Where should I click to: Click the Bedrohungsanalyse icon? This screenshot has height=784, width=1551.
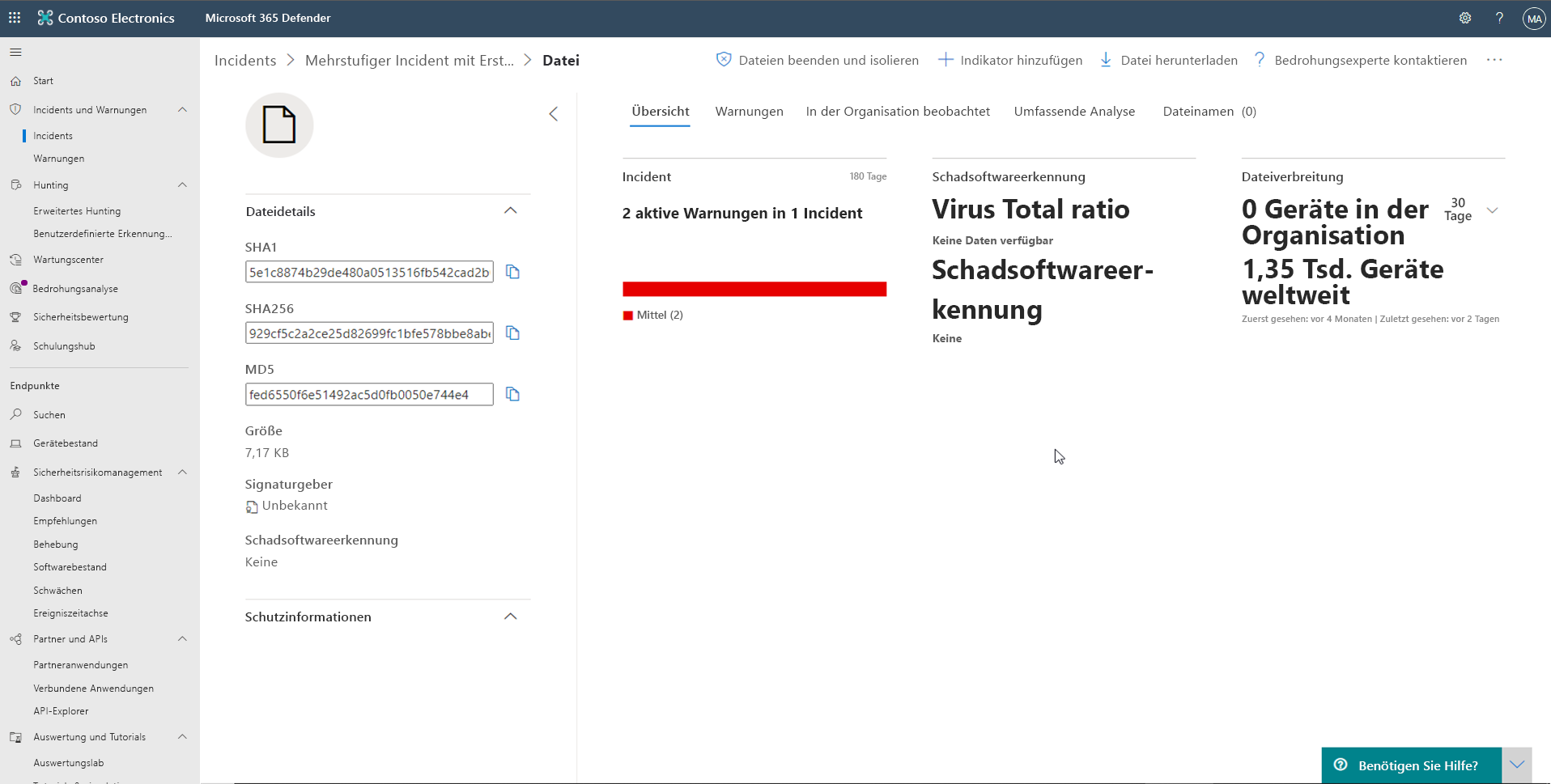[16, 288]
